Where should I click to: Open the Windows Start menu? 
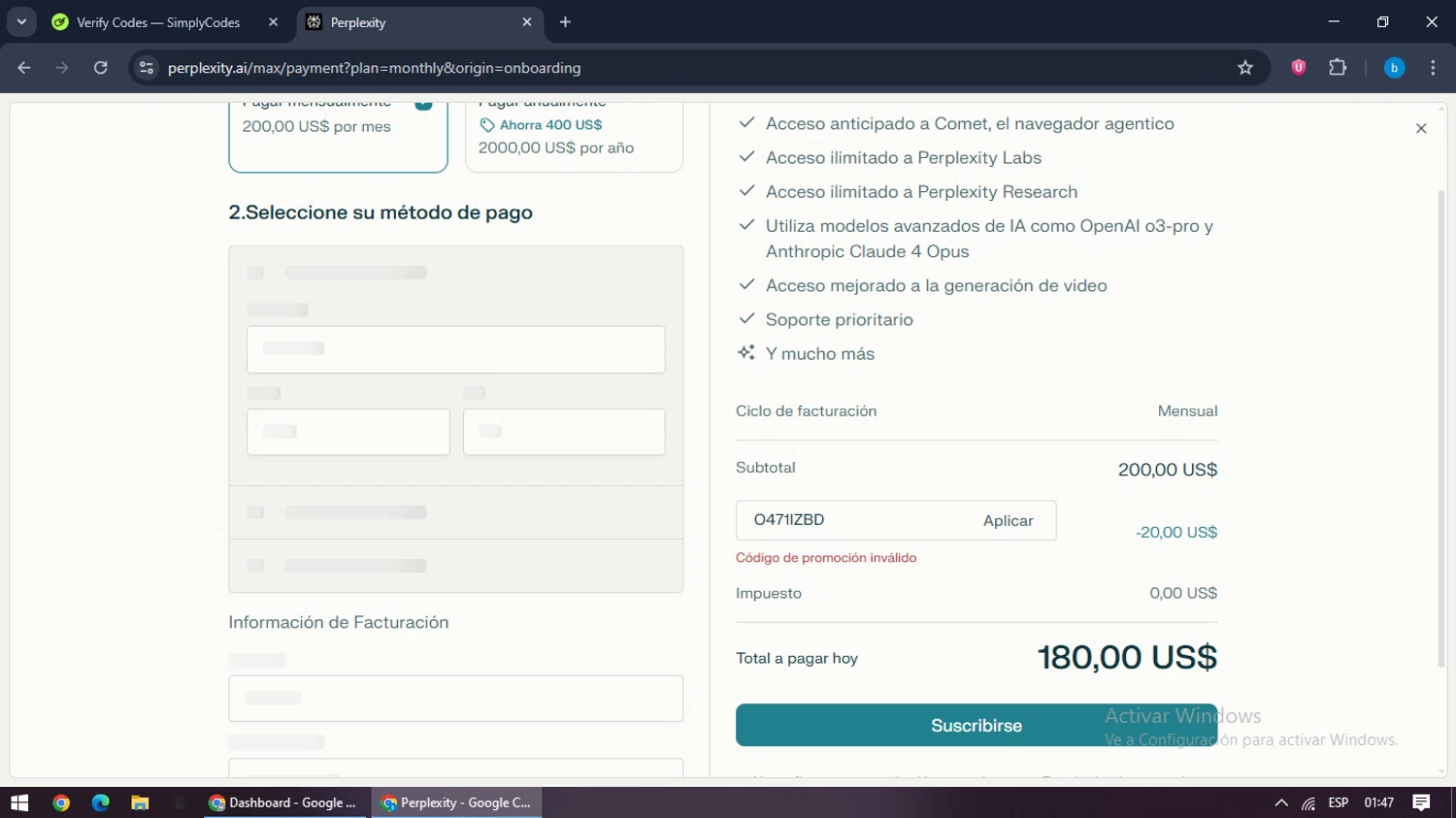[19, 802]
